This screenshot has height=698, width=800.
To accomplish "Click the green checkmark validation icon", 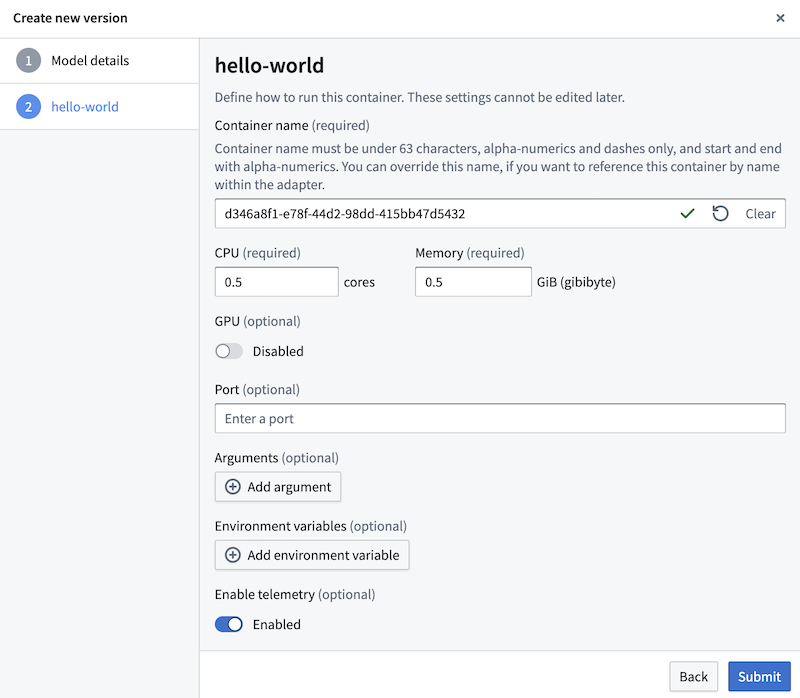I will pyautogui.click(x=687, y=213).
